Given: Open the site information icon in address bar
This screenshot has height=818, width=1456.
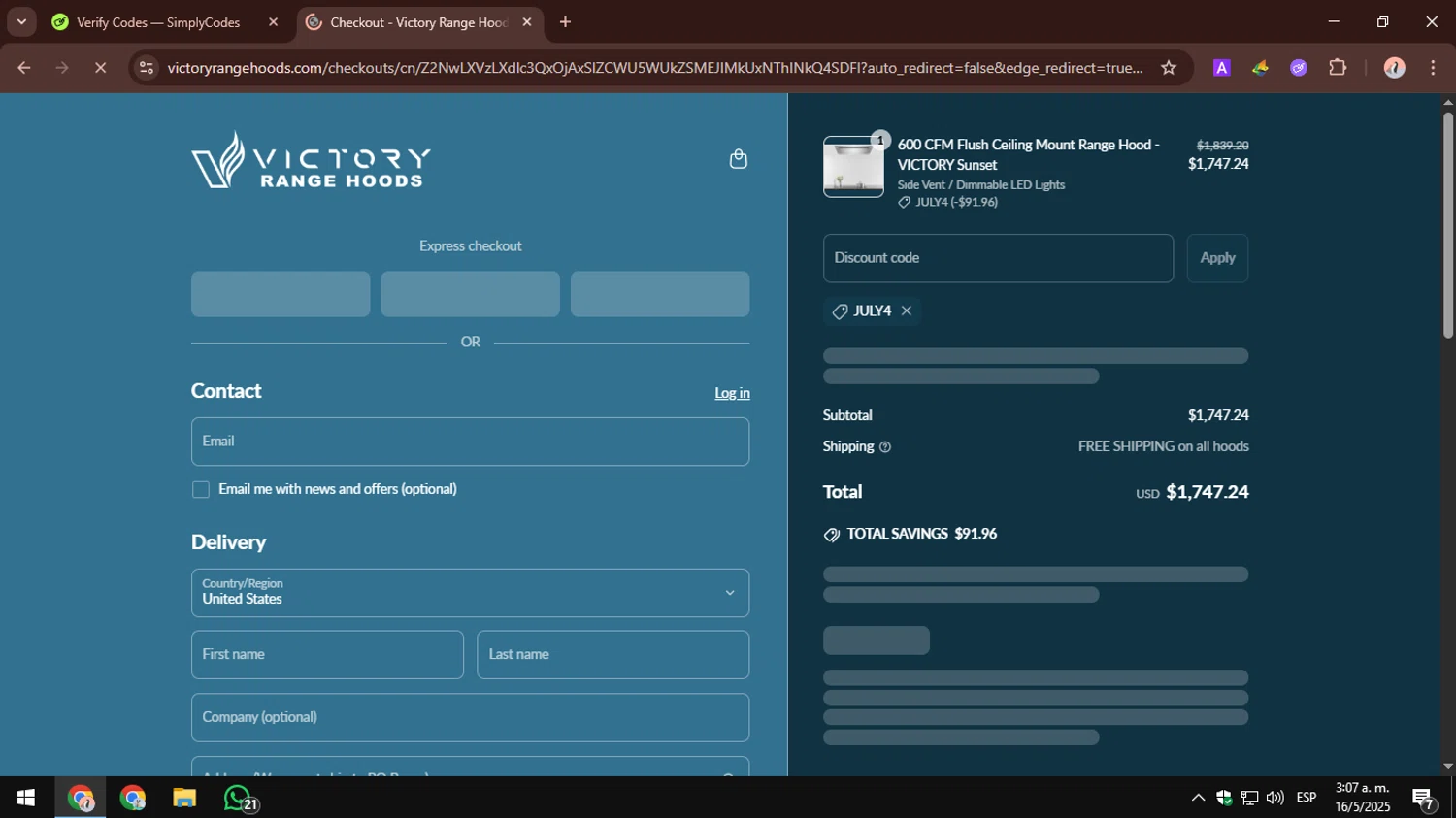Looking at the screenshot, I should click(x=147, y=68).
